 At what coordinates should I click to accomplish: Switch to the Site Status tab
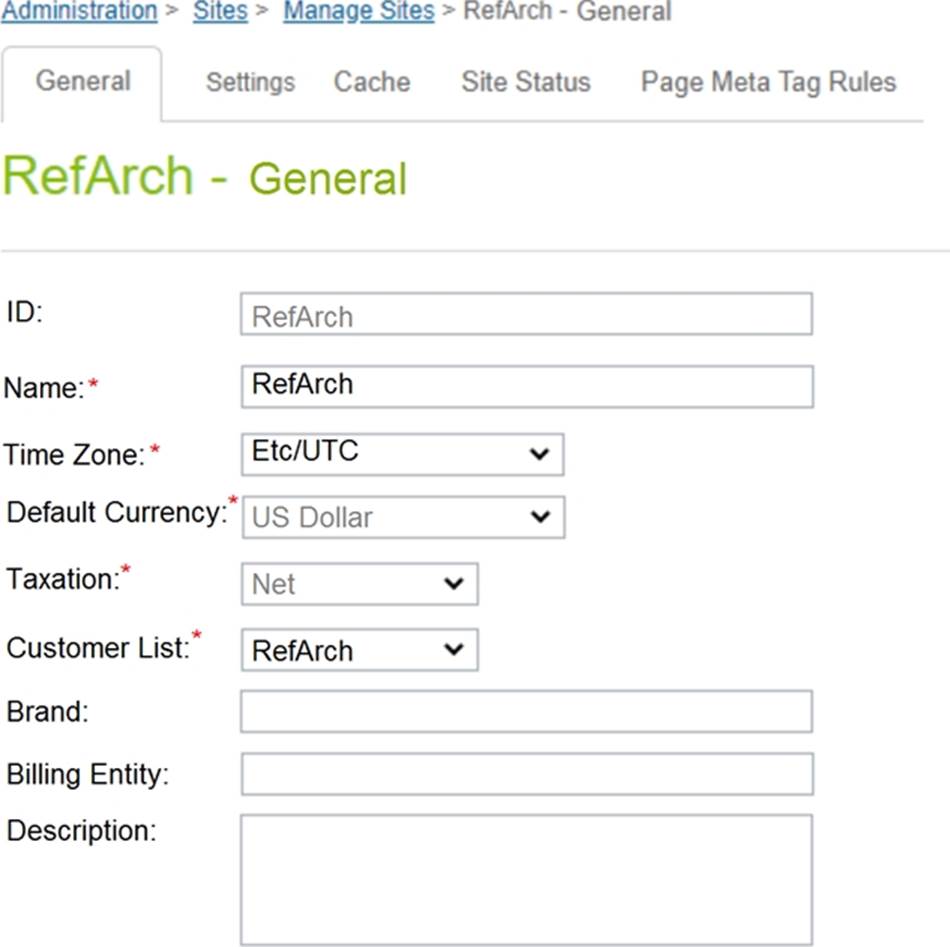526,82
